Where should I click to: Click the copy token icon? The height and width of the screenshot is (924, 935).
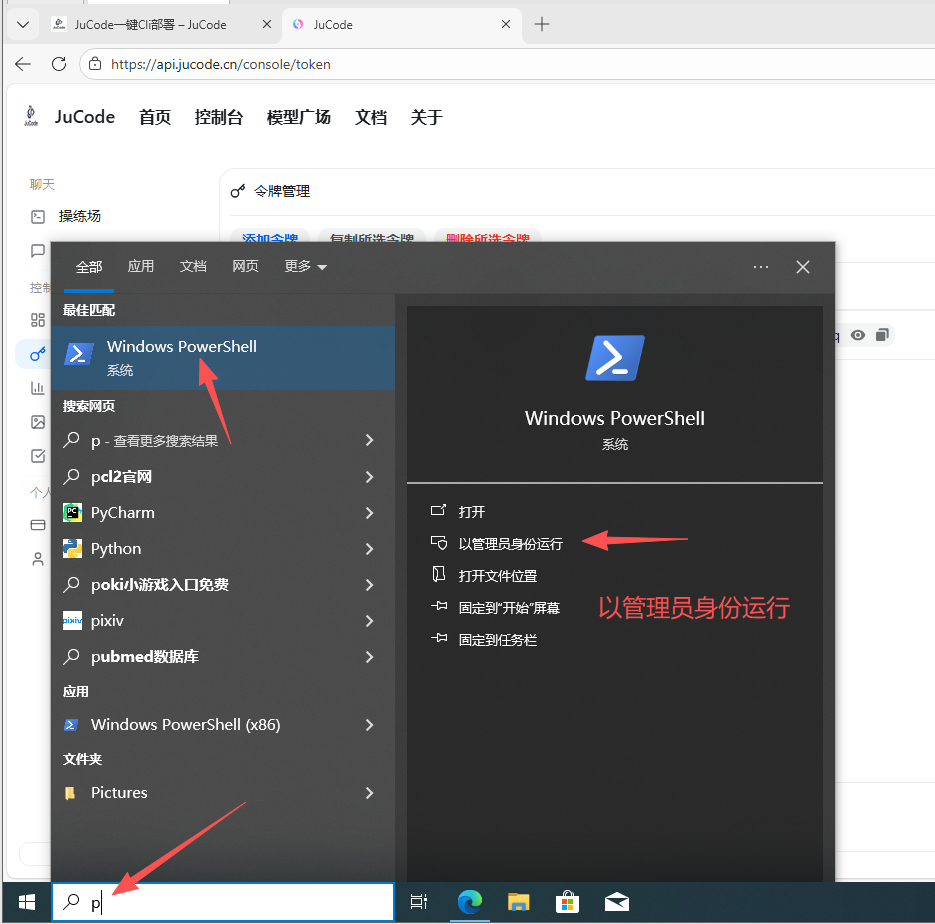pyautogui.click(x=881, y=335)
